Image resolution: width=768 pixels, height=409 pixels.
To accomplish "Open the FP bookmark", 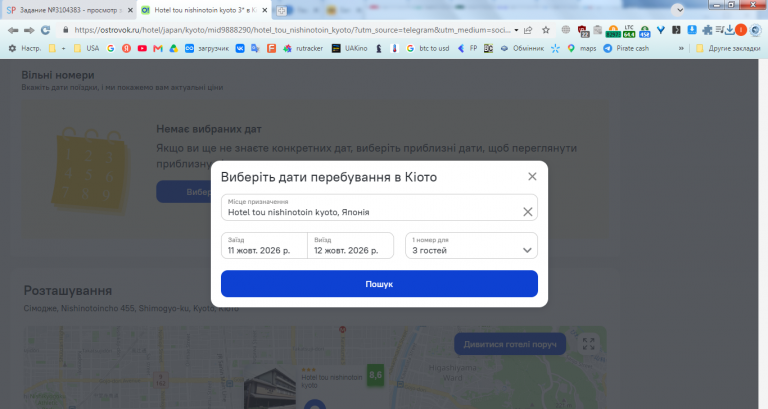I will [467, 48].
